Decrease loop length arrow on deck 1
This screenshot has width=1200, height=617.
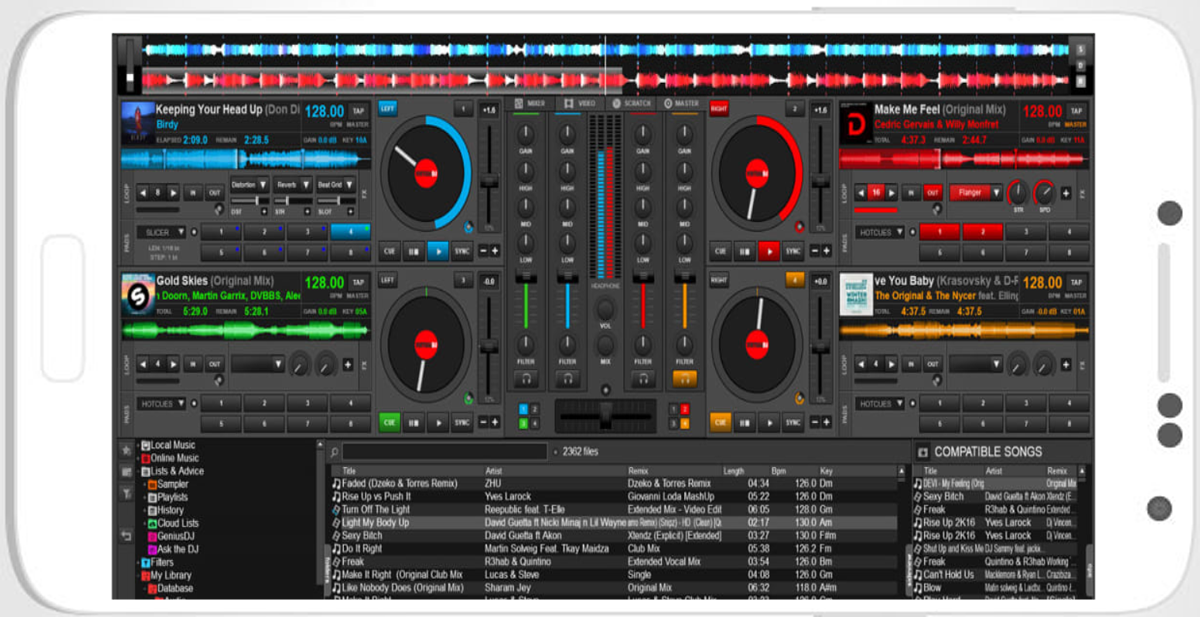[x=143, y=192]
